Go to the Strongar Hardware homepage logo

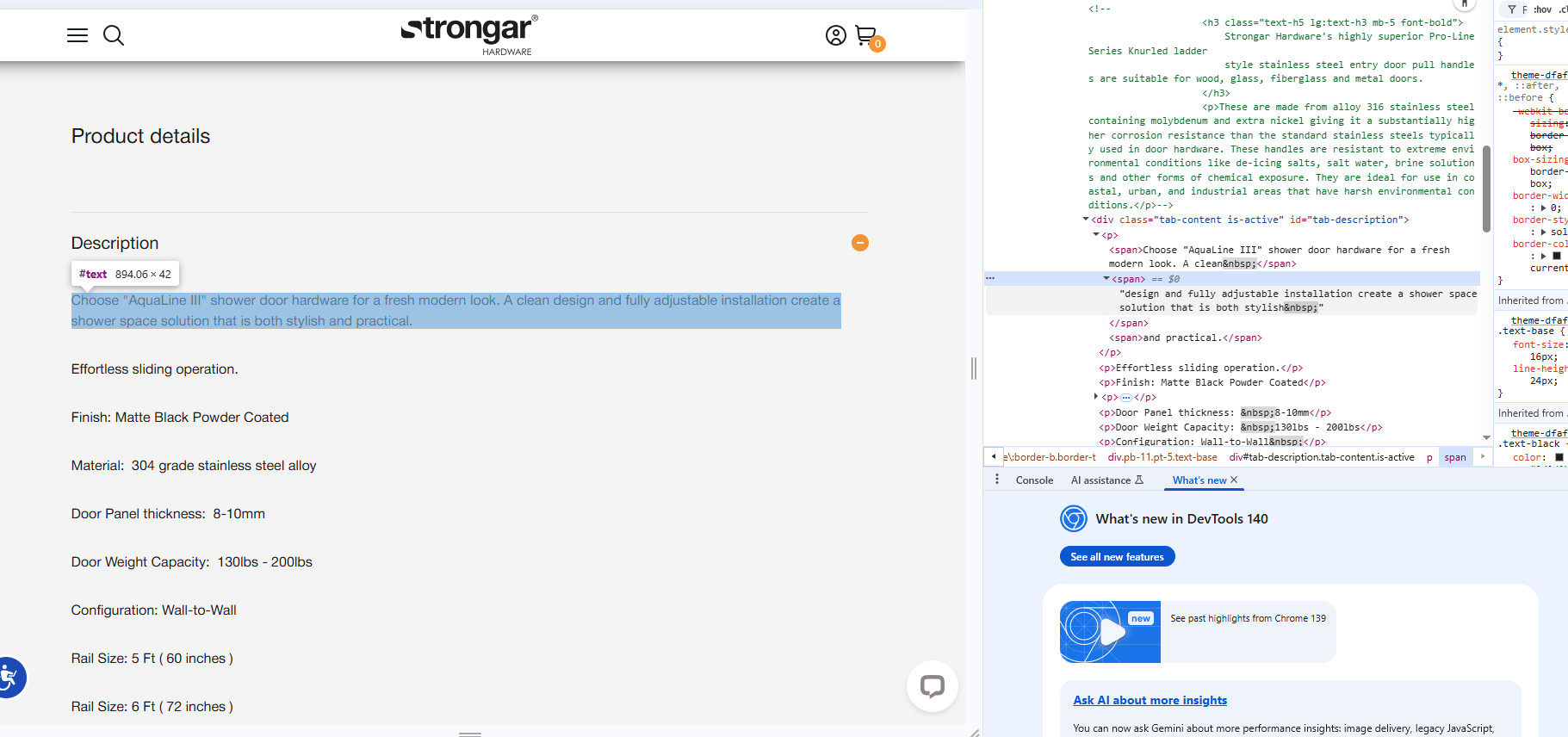469,35
